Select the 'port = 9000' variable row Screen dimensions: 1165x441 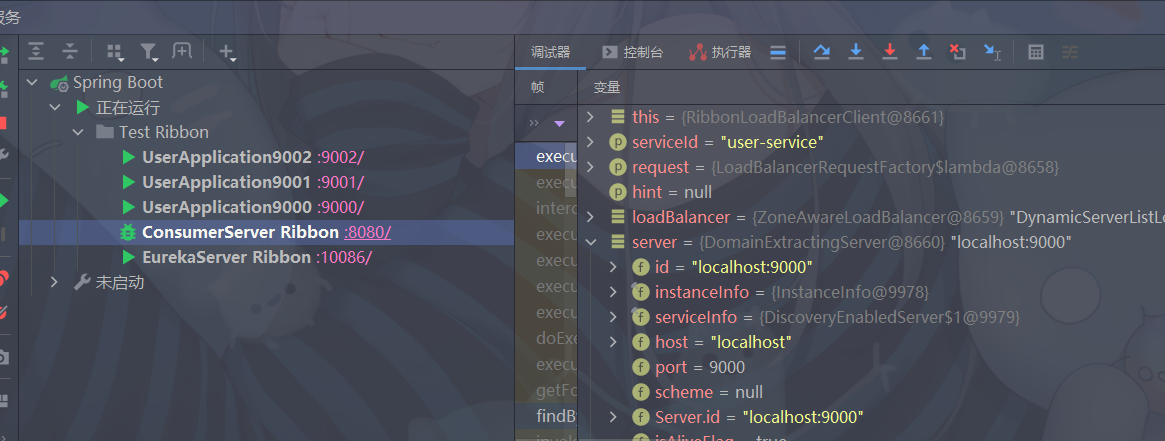click(x=871, y=367)
